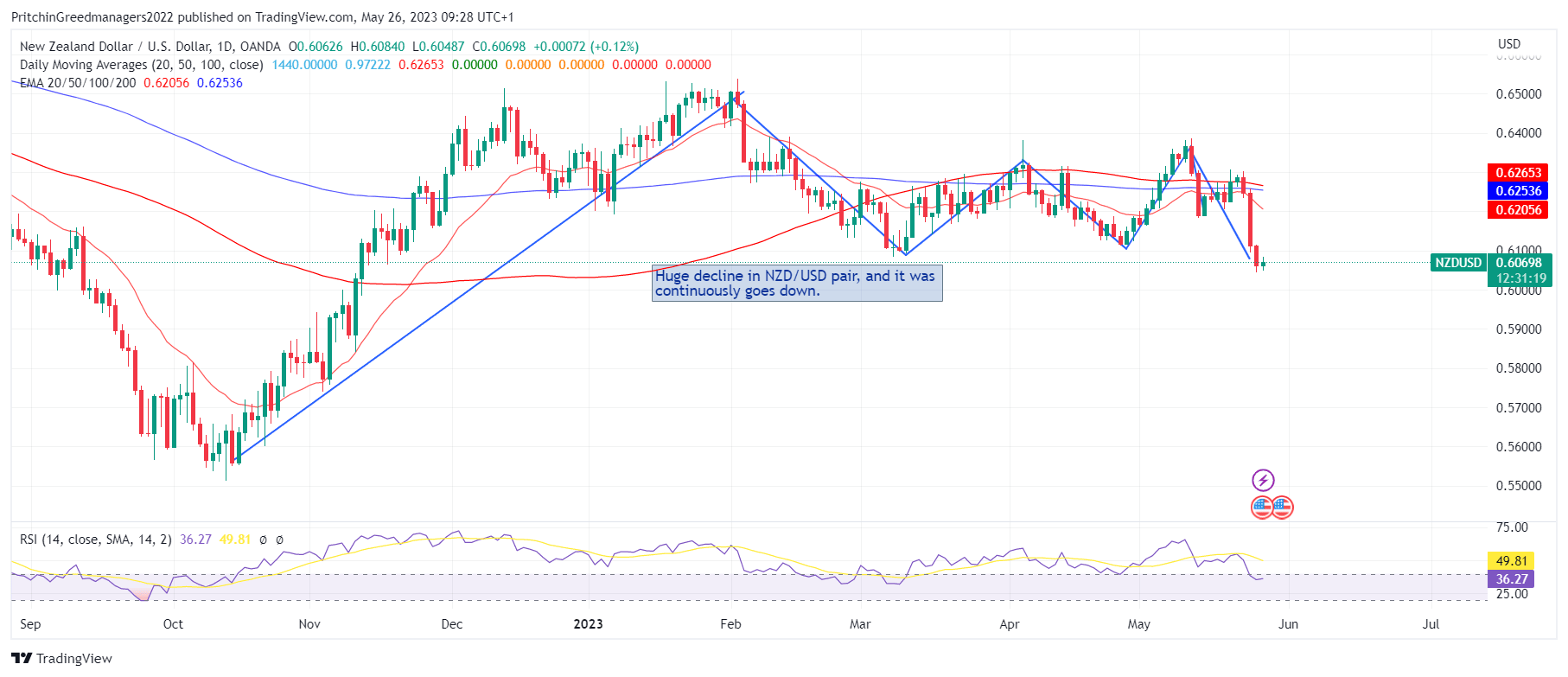Click the Daily Moving Averages indicator legend
This screenshot has height=677, width=1568.
142,65
